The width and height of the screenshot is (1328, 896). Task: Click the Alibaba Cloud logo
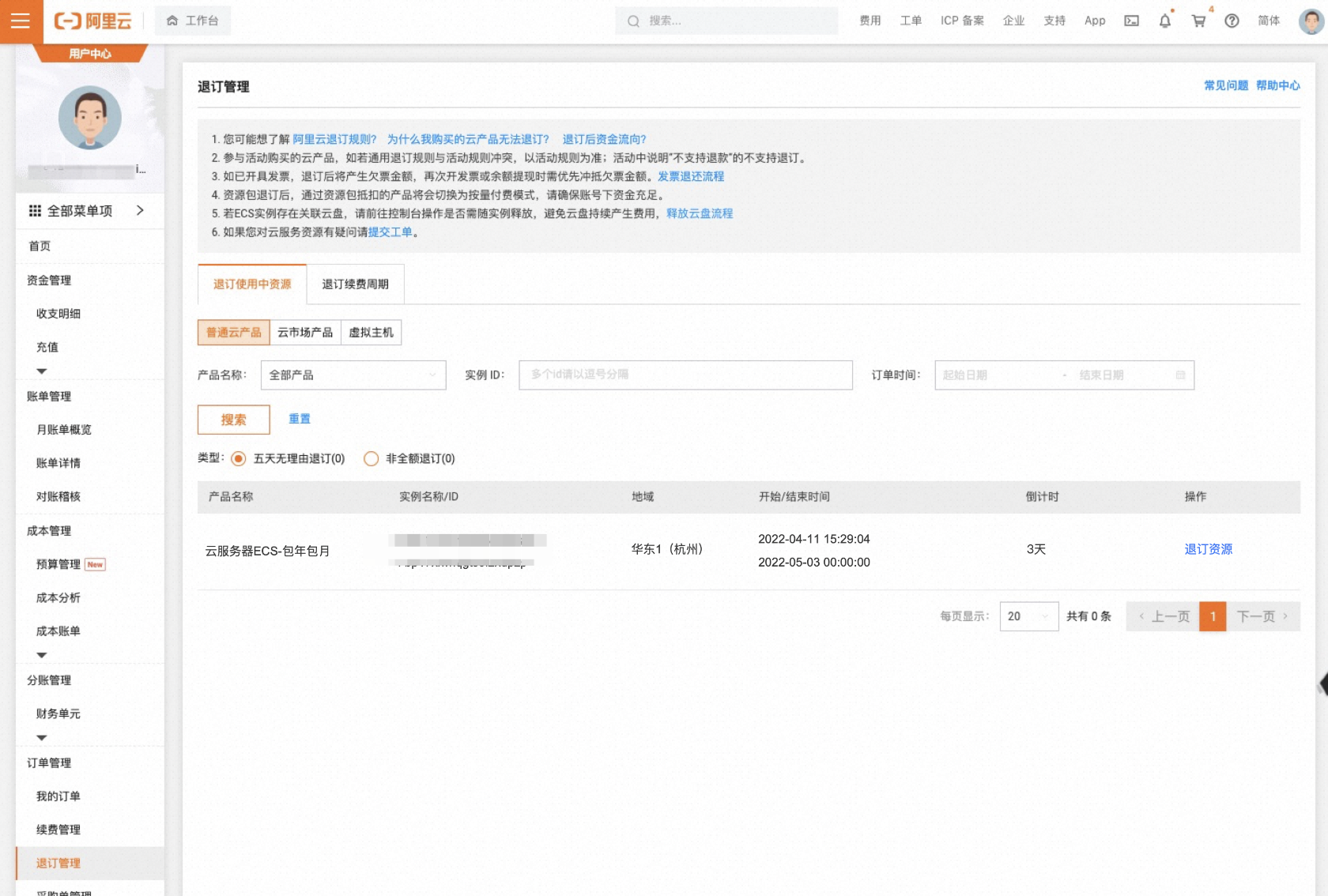(92, 21)
